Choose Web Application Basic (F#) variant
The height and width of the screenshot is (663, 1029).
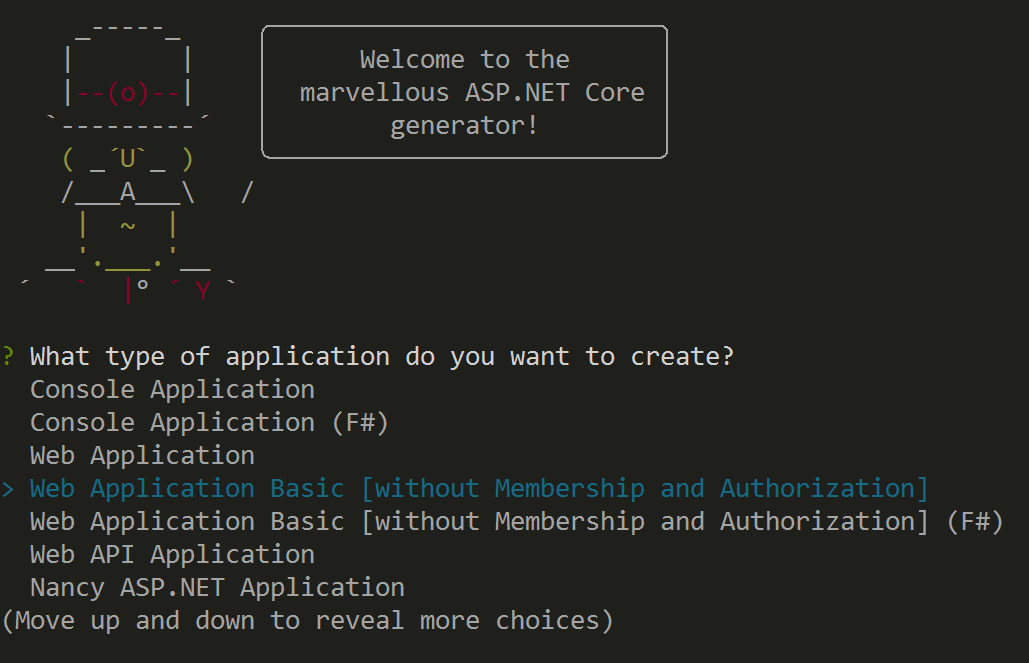tap(516, 522)
